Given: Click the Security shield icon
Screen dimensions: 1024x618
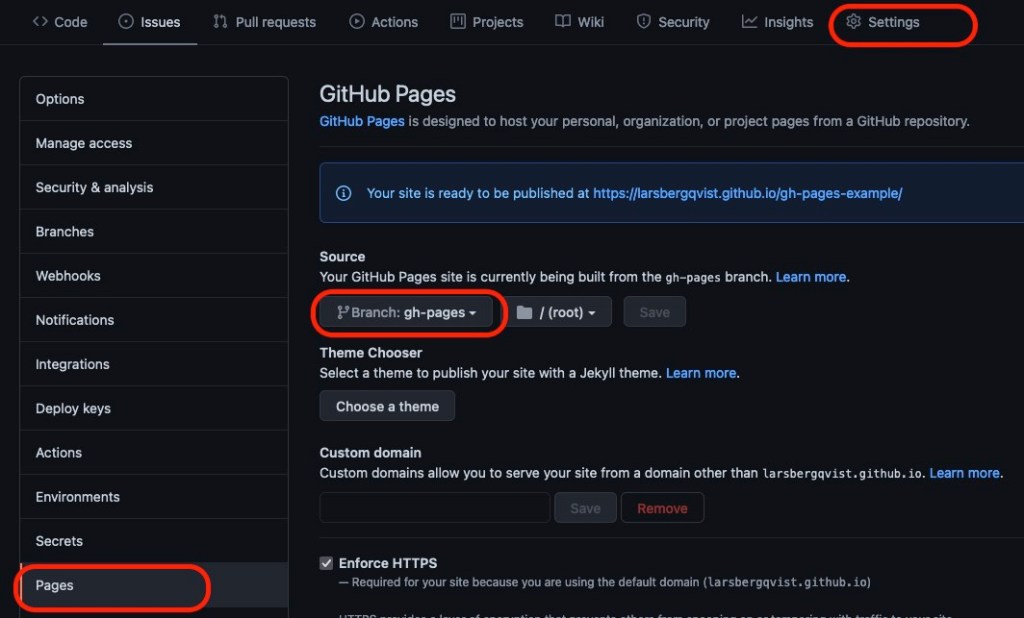Looking at the screenshot, I should pyautogui.click(x=644, y=22).
